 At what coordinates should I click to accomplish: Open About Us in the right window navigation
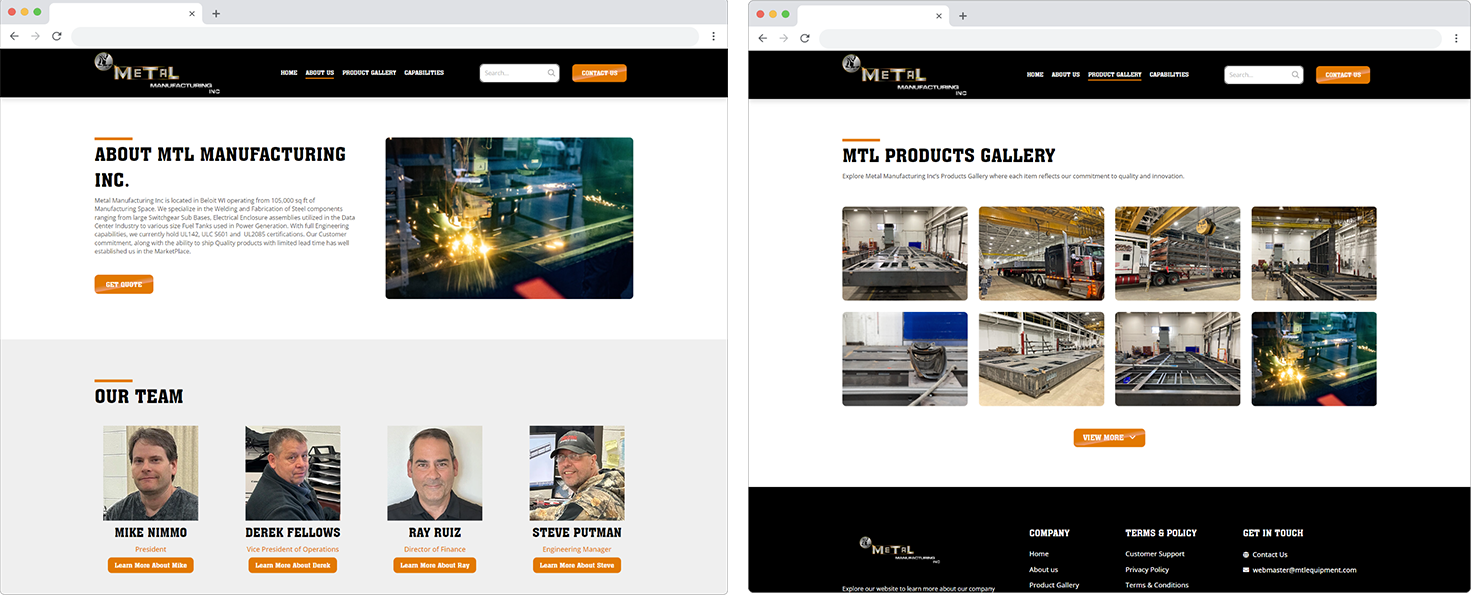click(1066, 75)
